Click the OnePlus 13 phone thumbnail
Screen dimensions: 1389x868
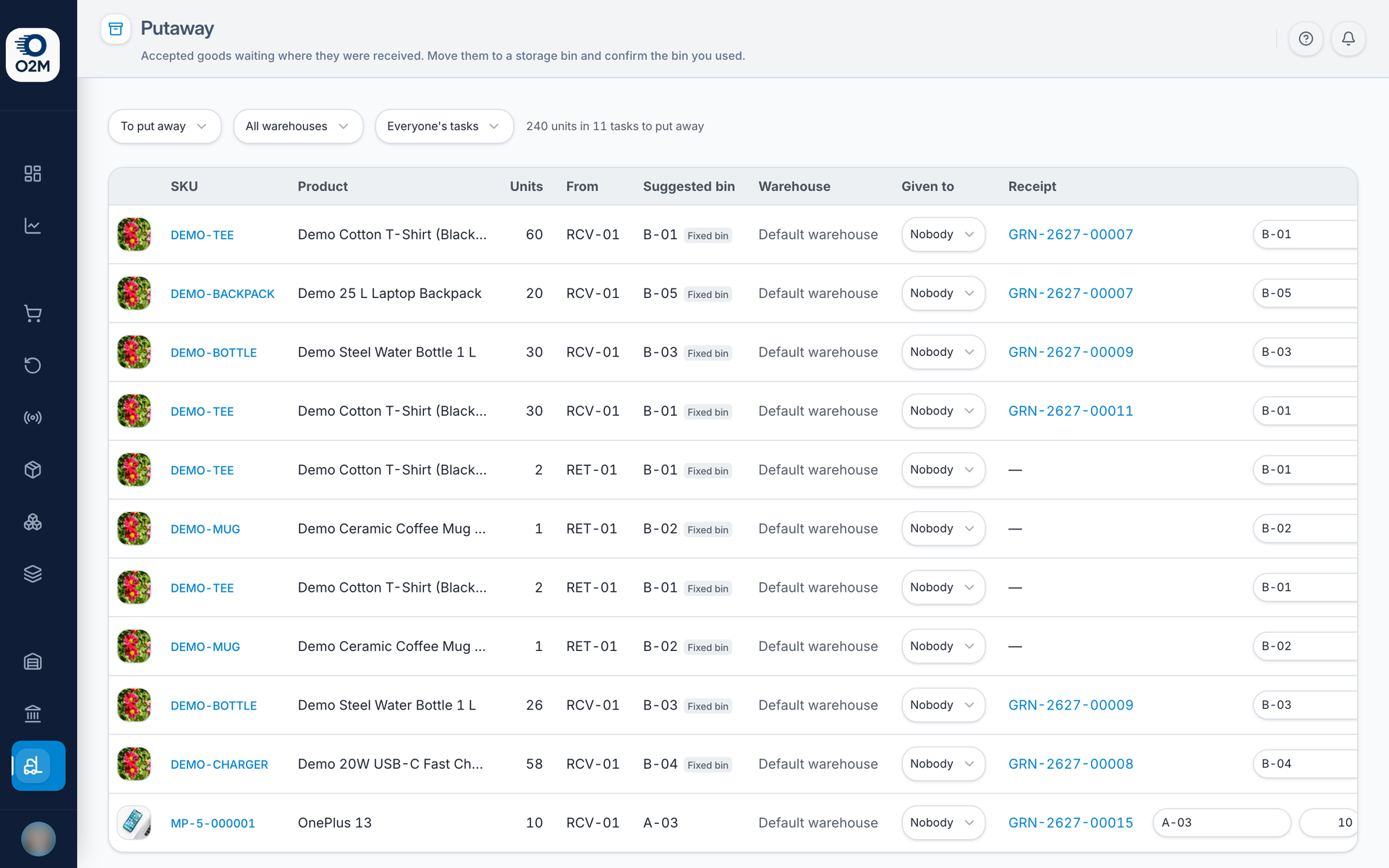click(134, 823)
